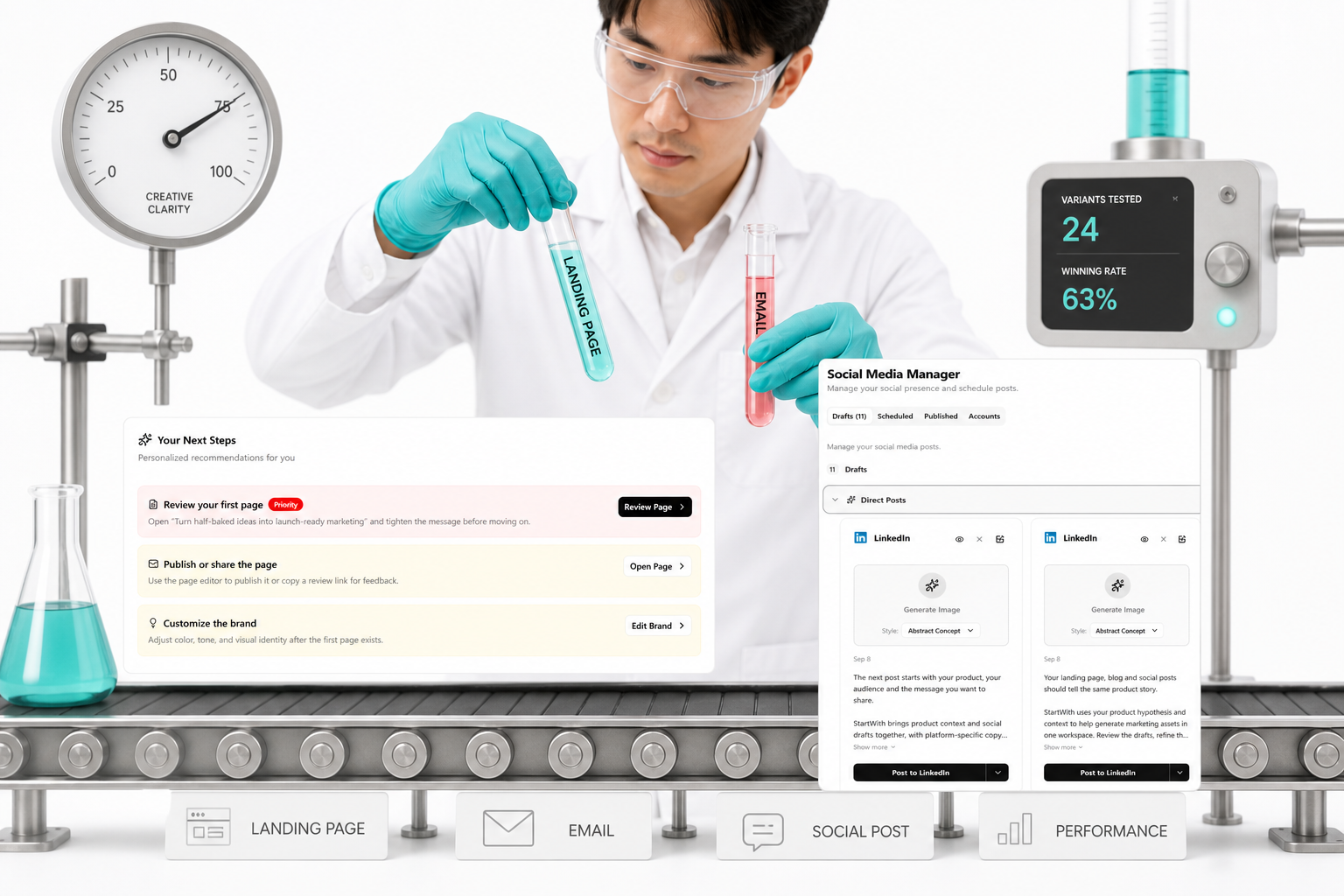The width and height of the screenshot is (1344, 896).
Task: Click Generate Image icon in second LinkedIn card
Action: (1117, 584)
